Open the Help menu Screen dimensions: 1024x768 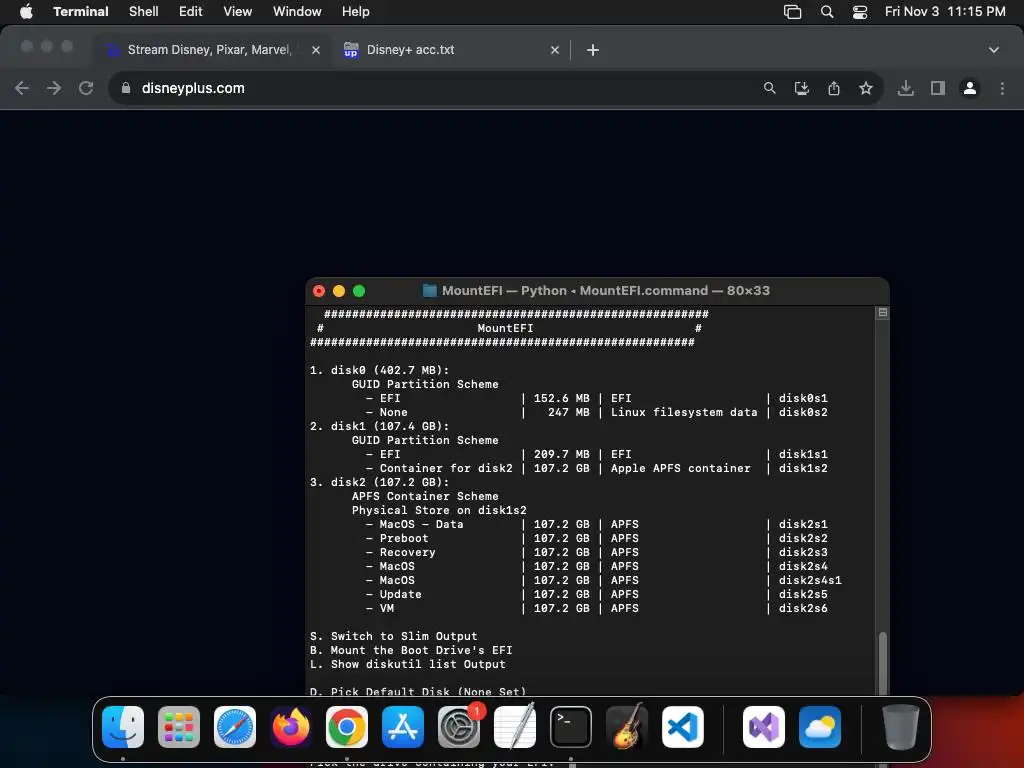(355, 12)
